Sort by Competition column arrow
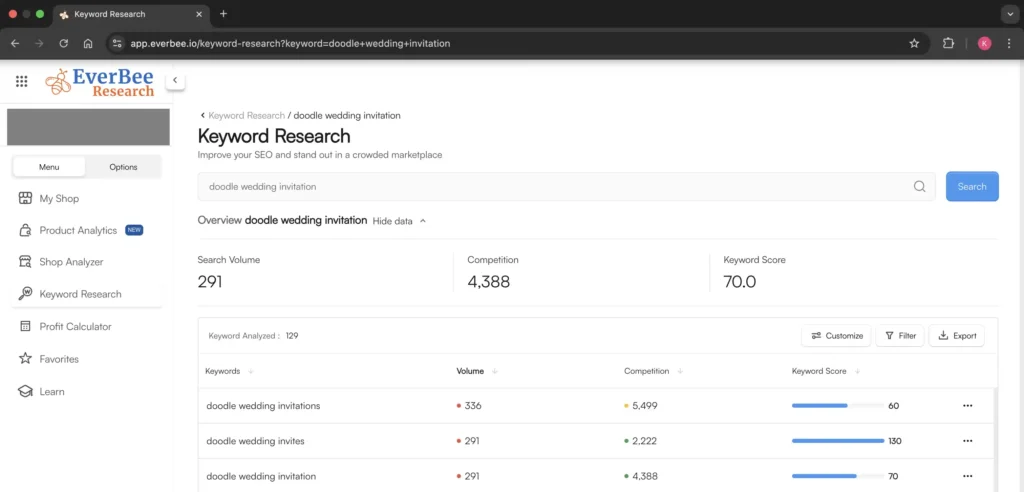This screenshot has height=492, width=1024. pyautogui.click(x=680, y=371)
